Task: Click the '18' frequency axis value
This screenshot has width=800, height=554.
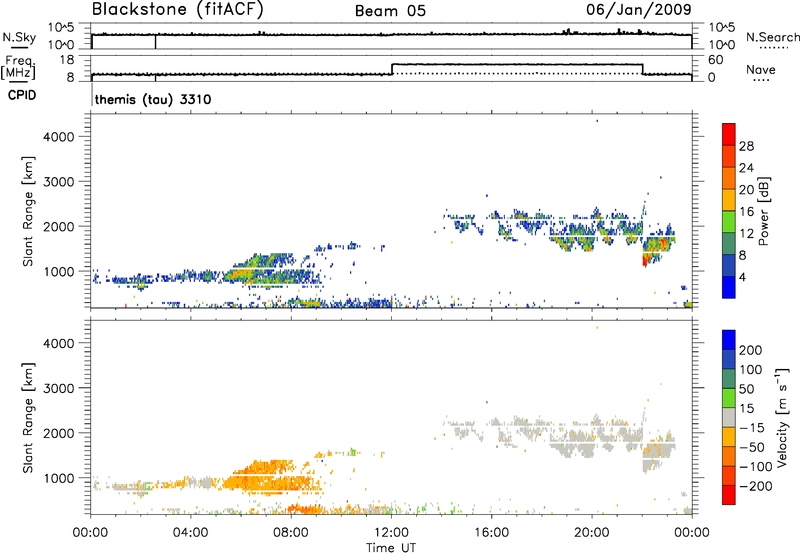Action: (x=67, y=59)
